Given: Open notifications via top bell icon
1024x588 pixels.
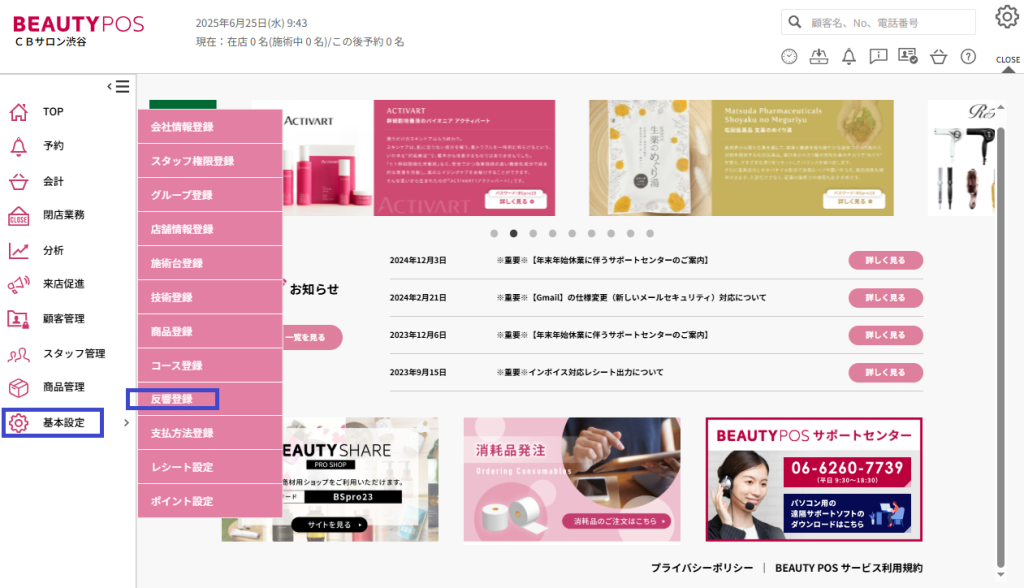Looking at the screenshot, I should point(849,57).
